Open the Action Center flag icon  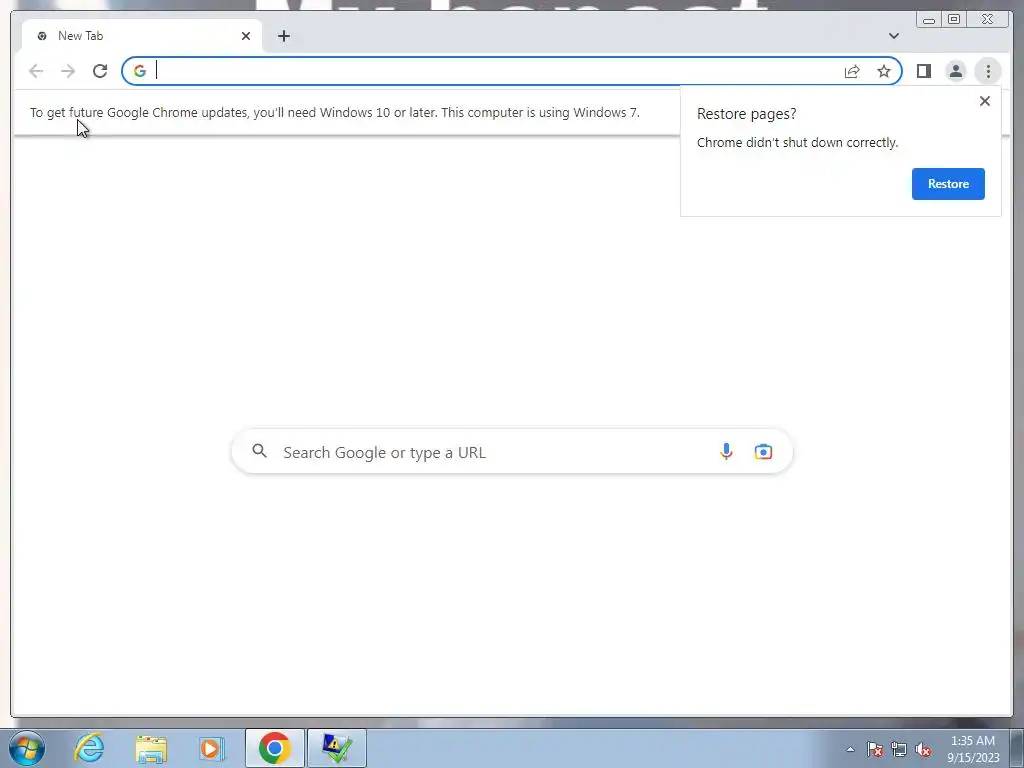tap(875, 750)
